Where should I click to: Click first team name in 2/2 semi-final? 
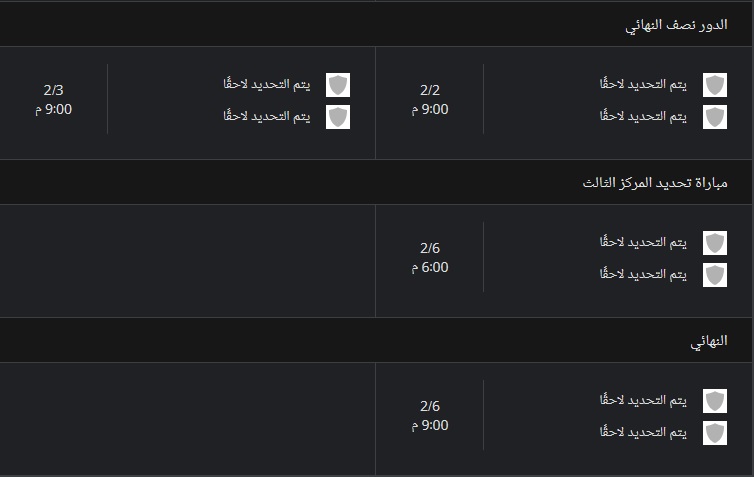coord(643,84)
